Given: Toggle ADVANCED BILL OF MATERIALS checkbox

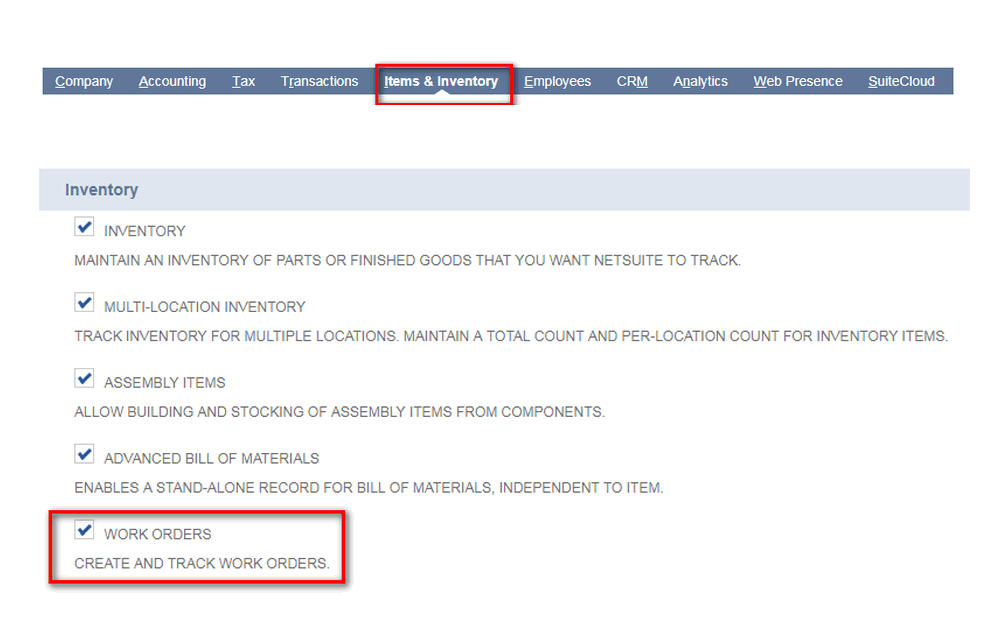Looking at the screenshot, I should (x=84, y=454).
